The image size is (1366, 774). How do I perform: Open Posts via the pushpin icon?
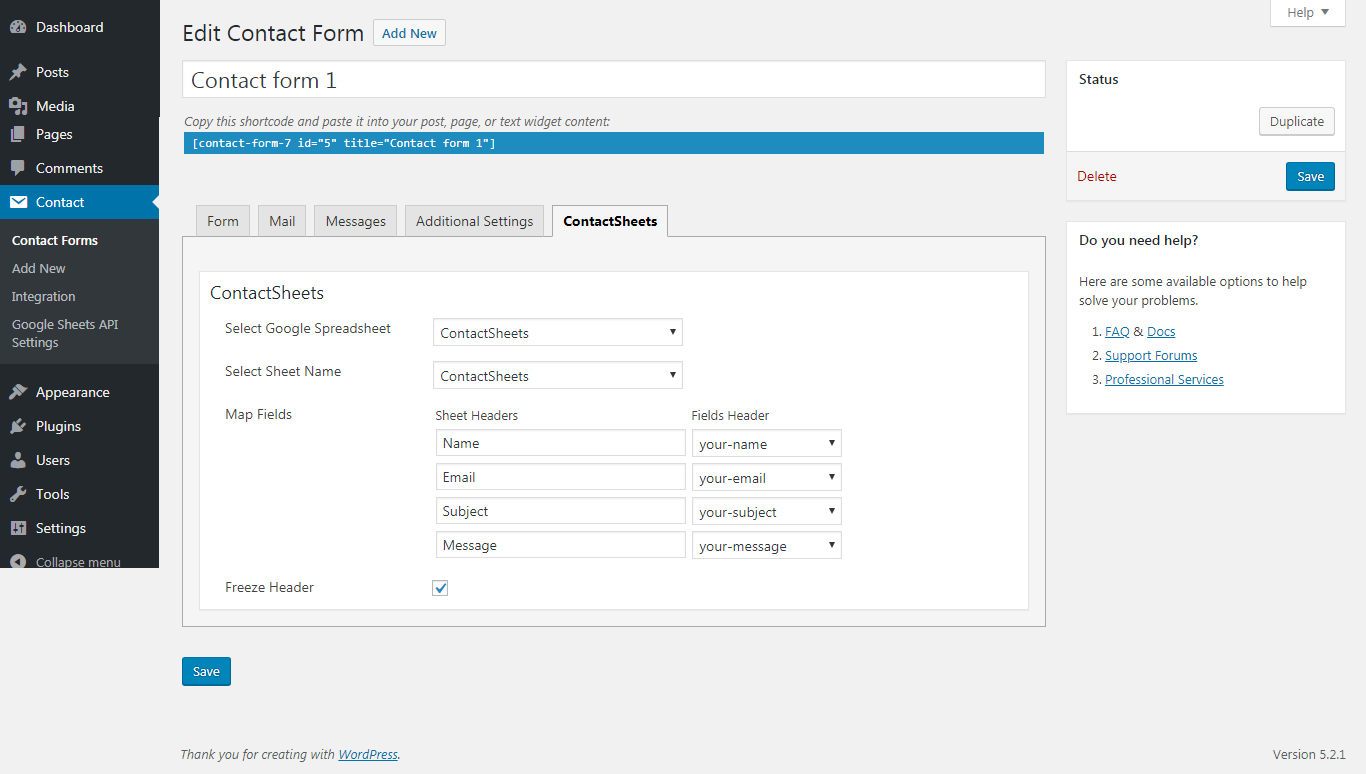18,72
